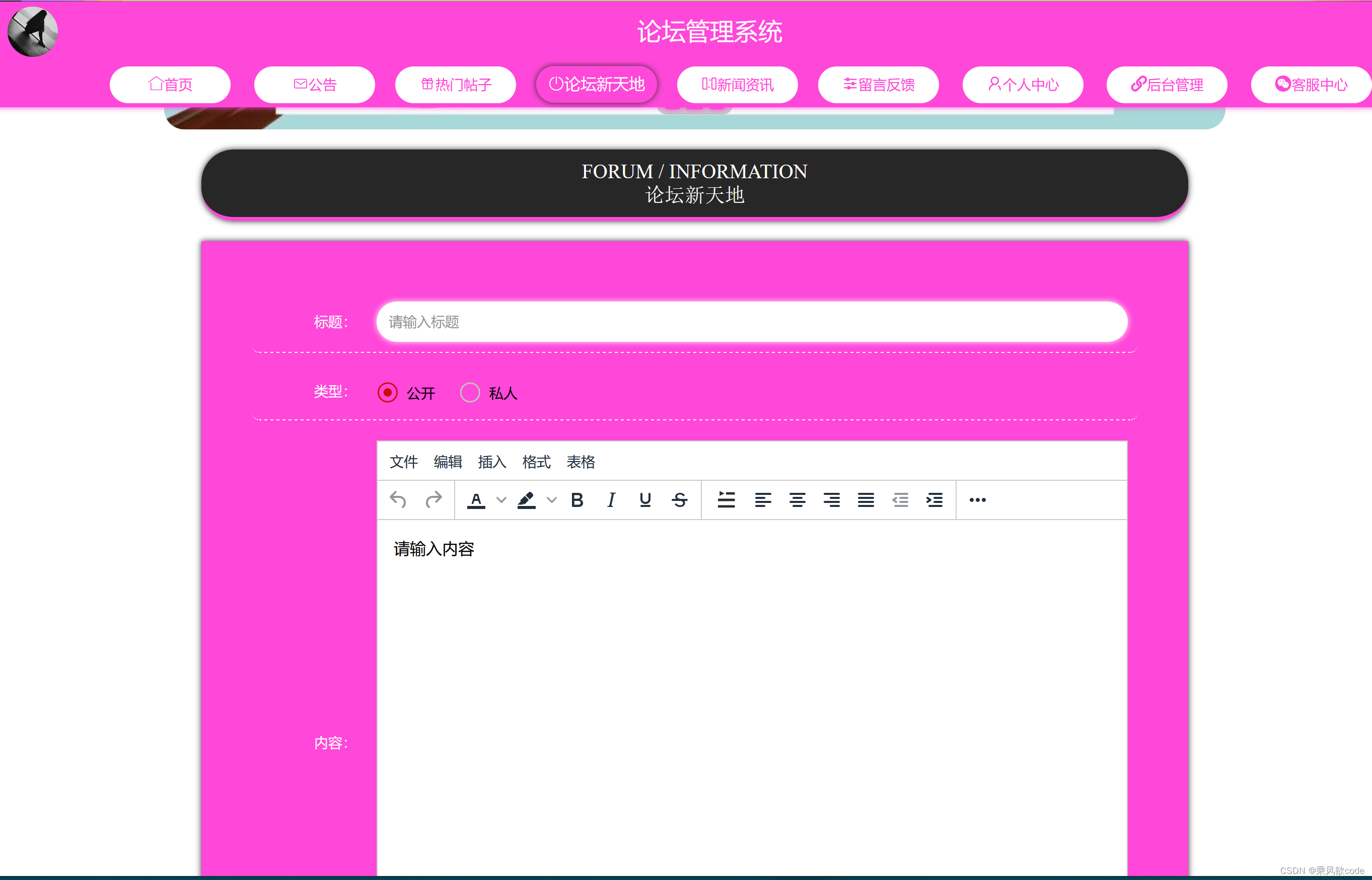The height and width of the screenshot is (880, 1372).
Task: Open the highlight color dropdown arrow
Action: tap(551, 500)
